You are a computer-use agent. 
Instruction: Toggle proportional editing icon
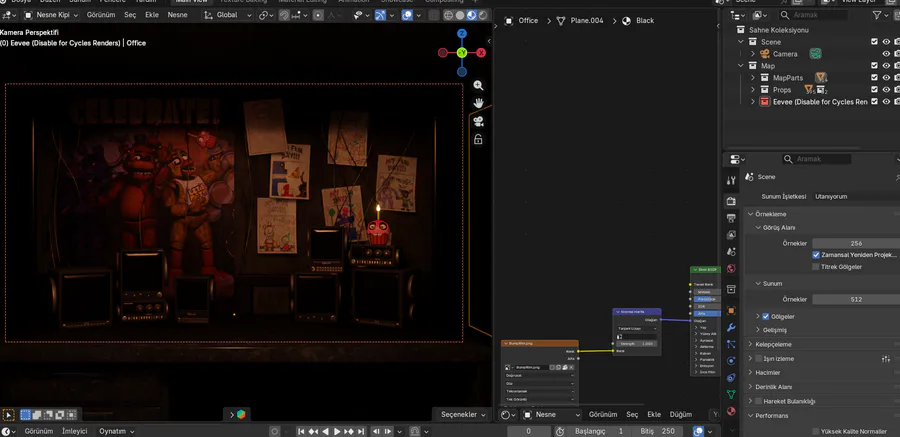pyautogui.click(x=318, y=15)
